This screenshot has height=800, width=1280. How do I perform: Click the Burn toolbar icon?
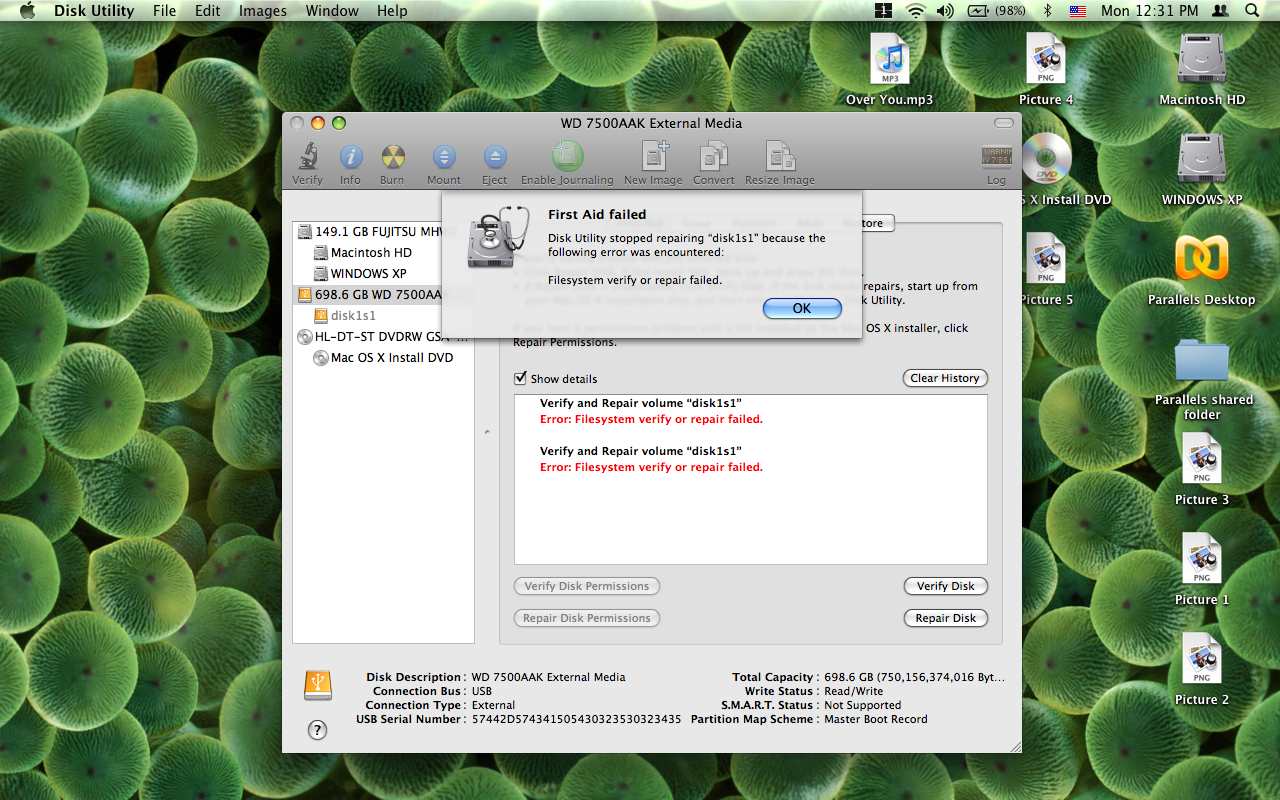[392, 164]
